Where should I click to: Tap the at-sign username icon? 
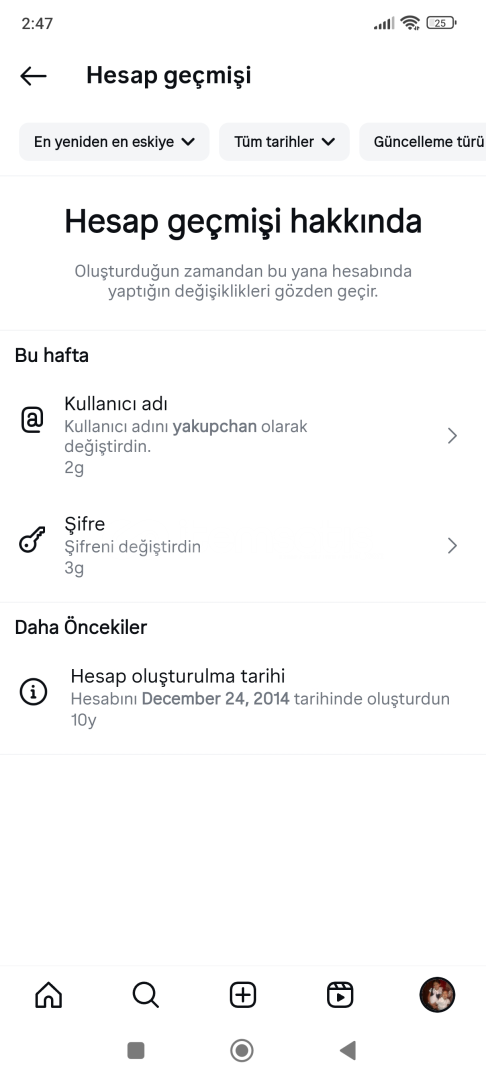(x=32, y=419)
